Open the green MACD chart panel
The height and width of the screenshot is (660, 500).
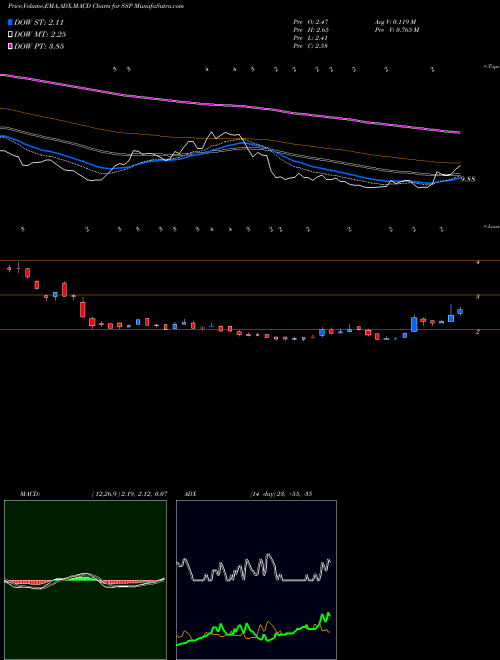pos(85,580)
